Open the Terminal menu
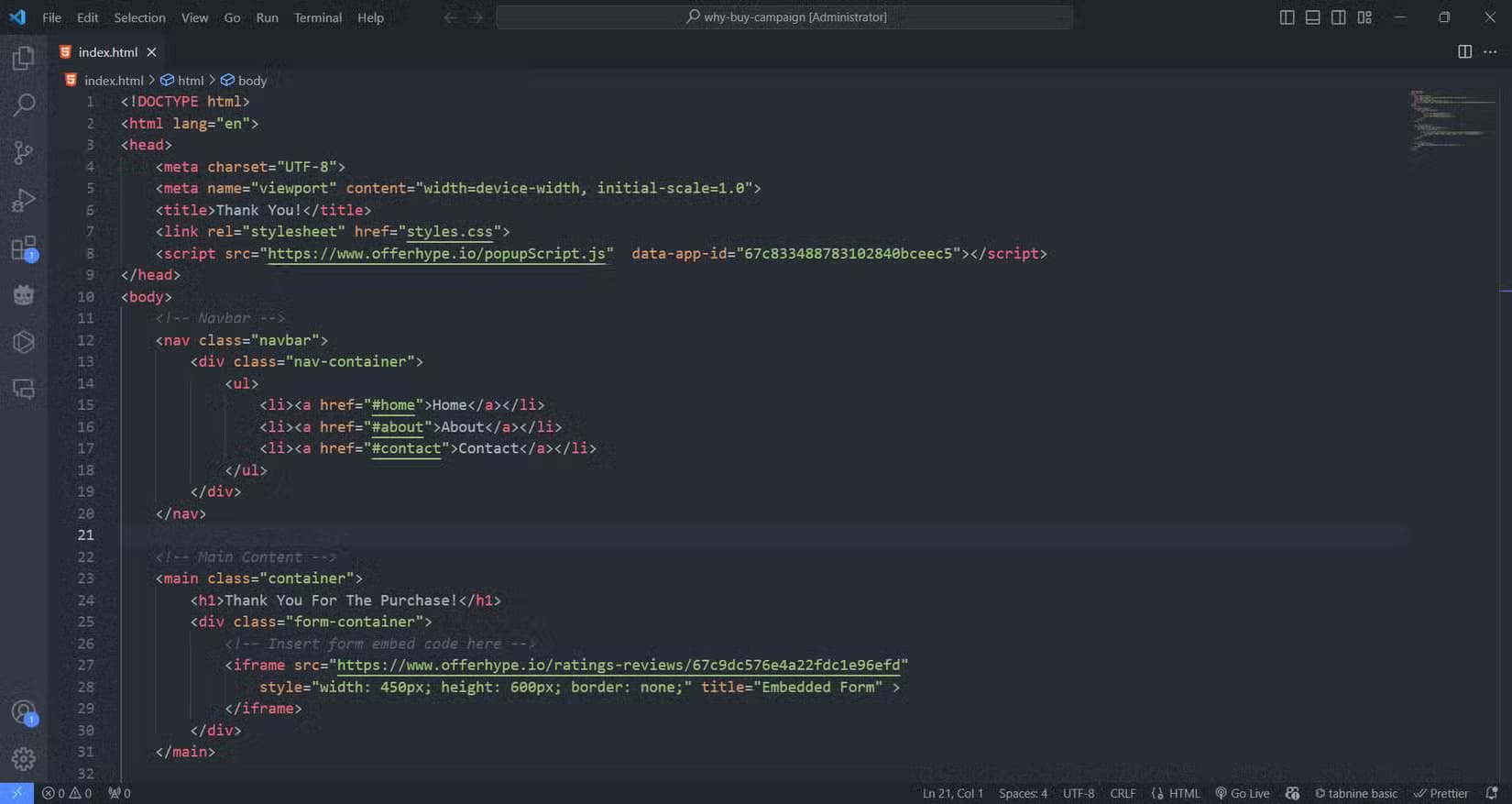1512x804 pixels. [317, 17]
